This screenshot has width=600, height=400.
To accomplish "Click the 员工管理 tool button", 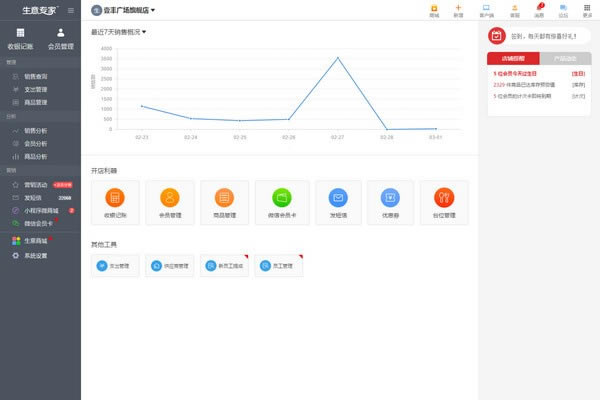I will click(280, 266).
